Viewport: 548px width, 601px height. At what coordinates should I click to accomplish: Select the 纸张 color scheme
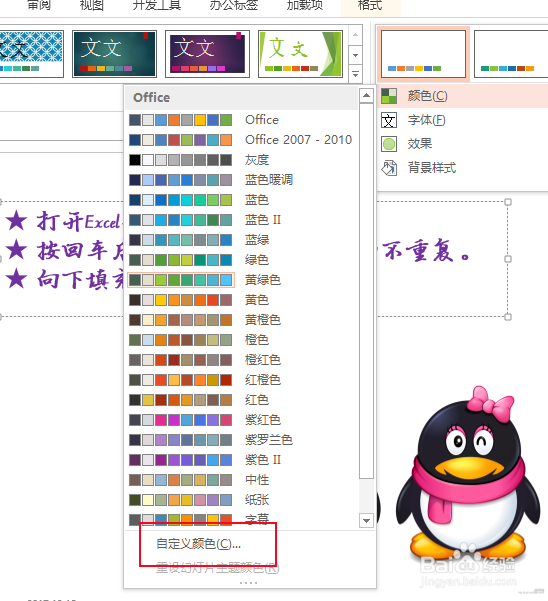(x=241, y=500)
